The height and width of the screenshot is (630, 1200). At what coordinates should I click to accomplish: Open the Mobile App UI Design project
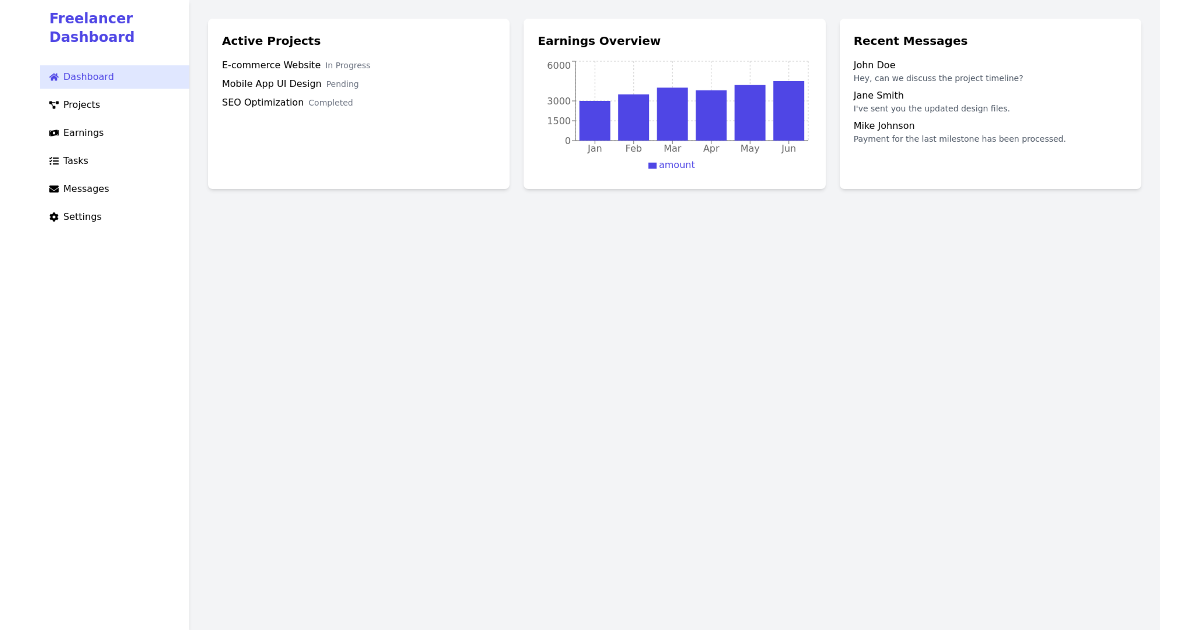pyautogui.click(x=272, y=83)
